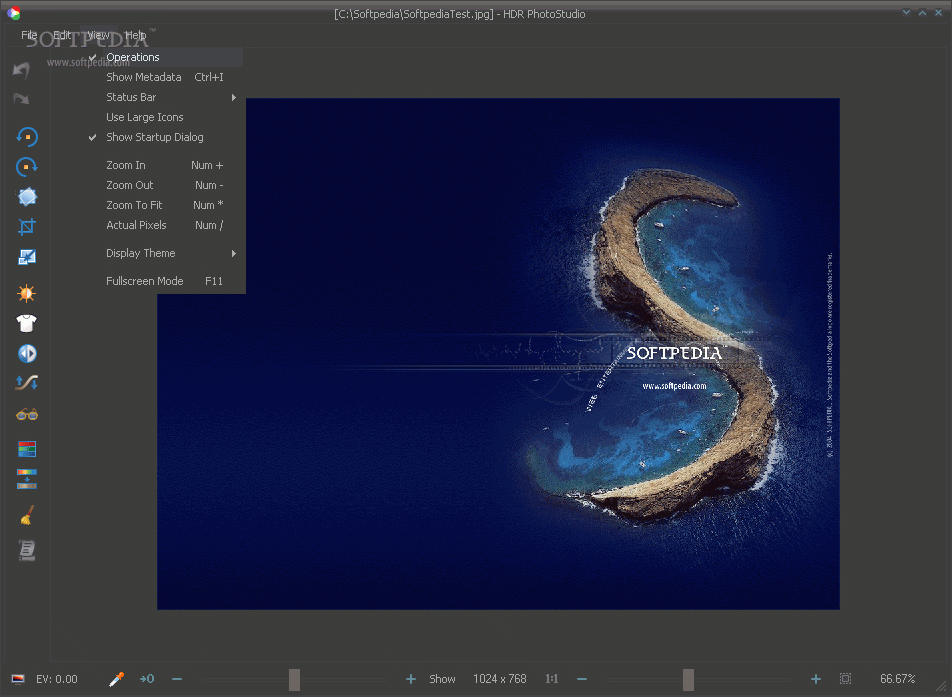
Task: Rotate image counter-clockwise icon
Action: coord(27,137)
